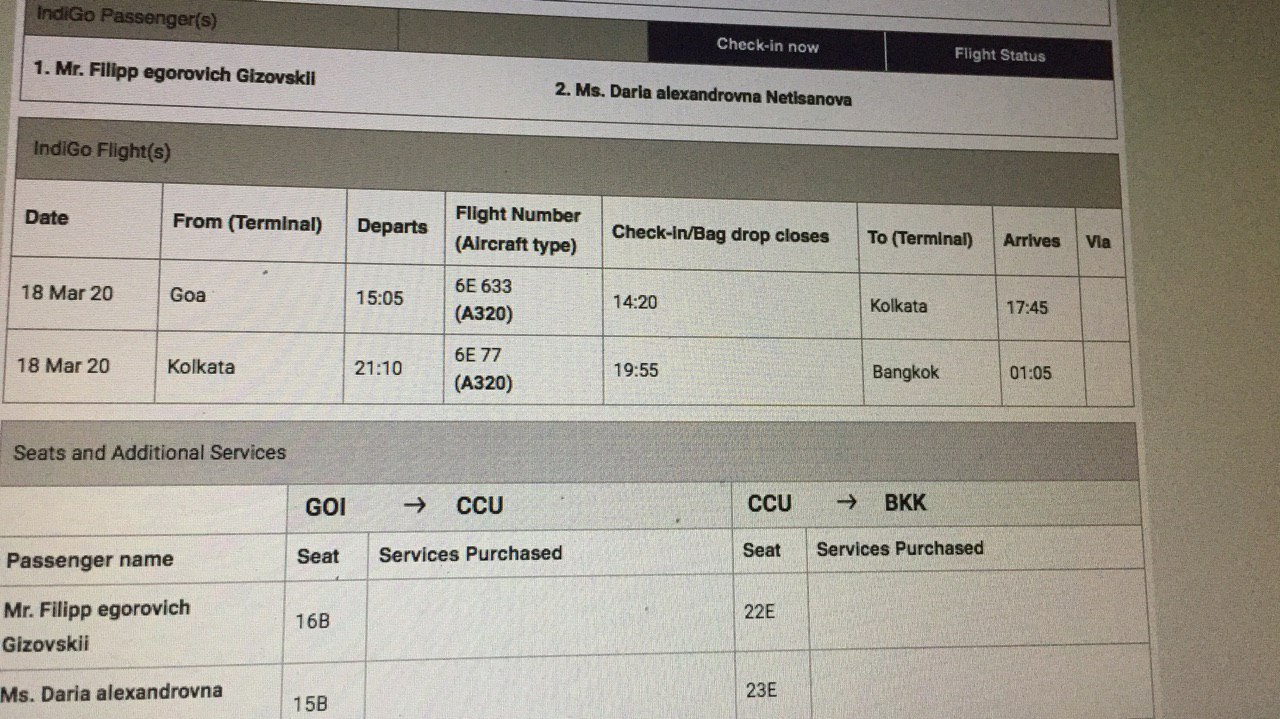Click the IndiGo Flight(s) section header

tap(102, 150)
